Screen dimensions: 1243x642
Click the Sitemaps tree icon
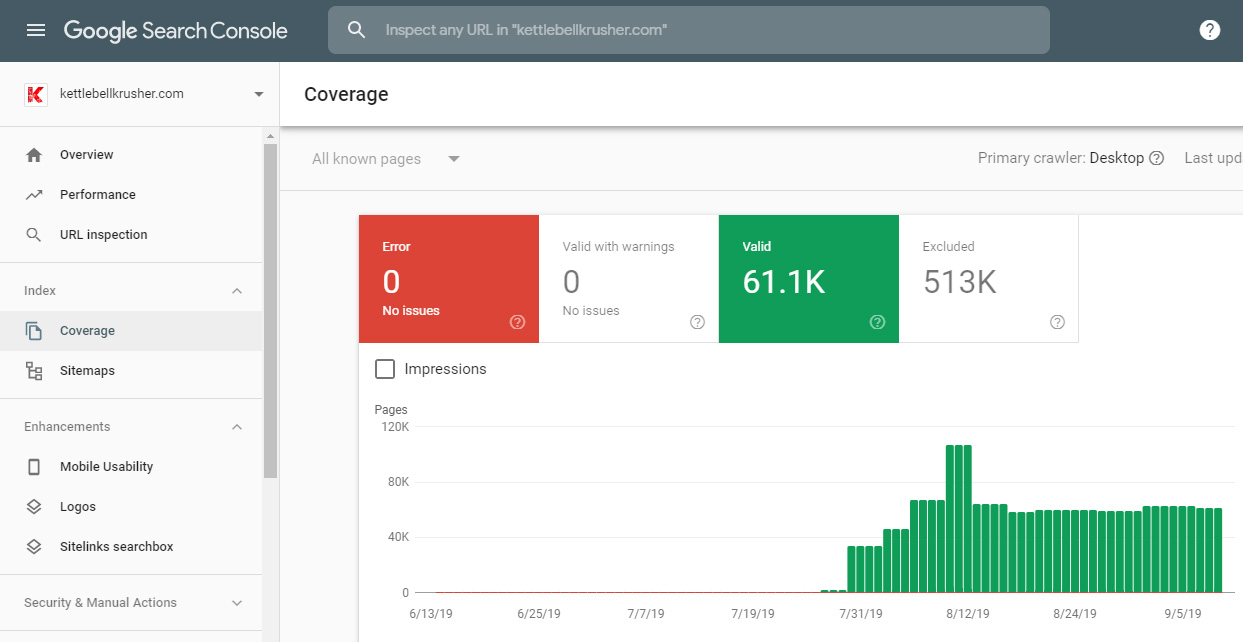pyautogui.click(x=34, y=371)
